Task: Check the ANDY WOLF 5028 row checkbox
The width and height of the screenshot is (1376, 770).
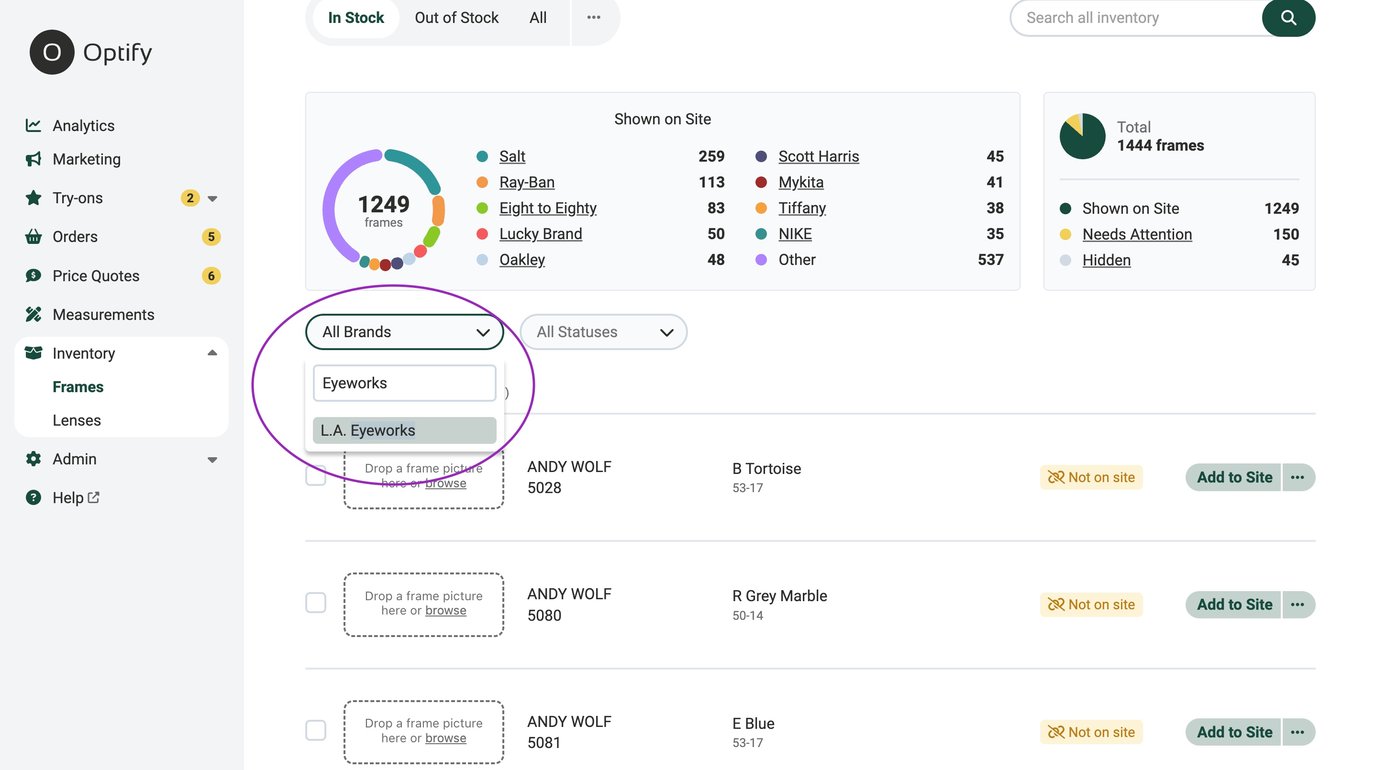Action: coord(316,477)
